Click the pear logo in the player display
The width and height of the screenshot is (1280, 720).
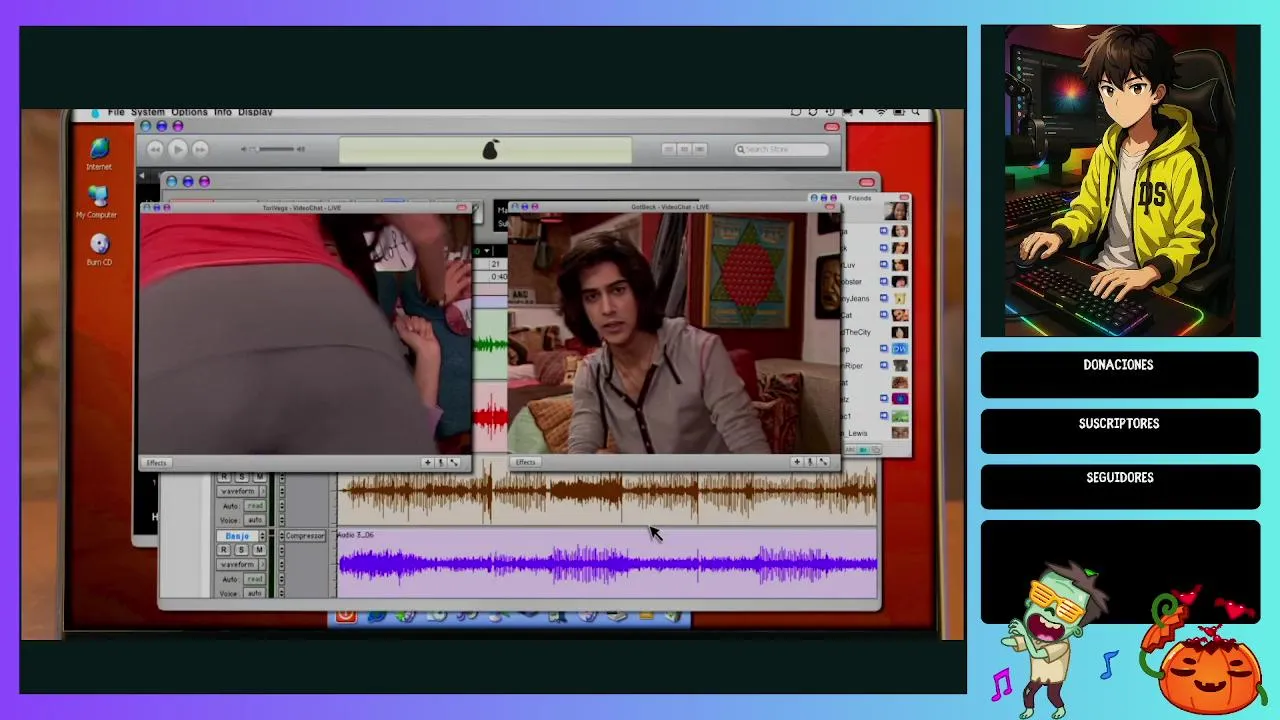pyautogui.click(x=490, y=150)
